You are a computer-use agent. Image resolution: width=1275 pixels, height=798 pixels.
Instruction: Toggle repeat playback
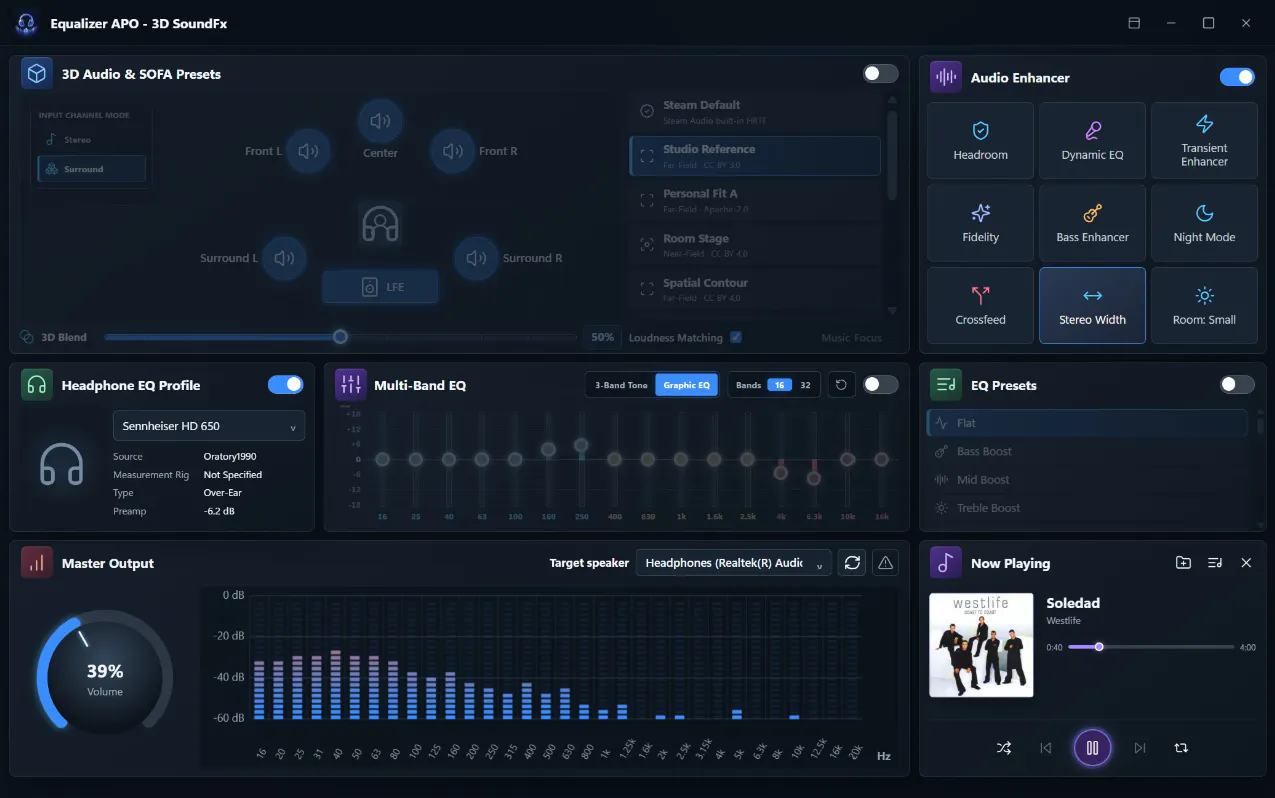point(1181,747)
